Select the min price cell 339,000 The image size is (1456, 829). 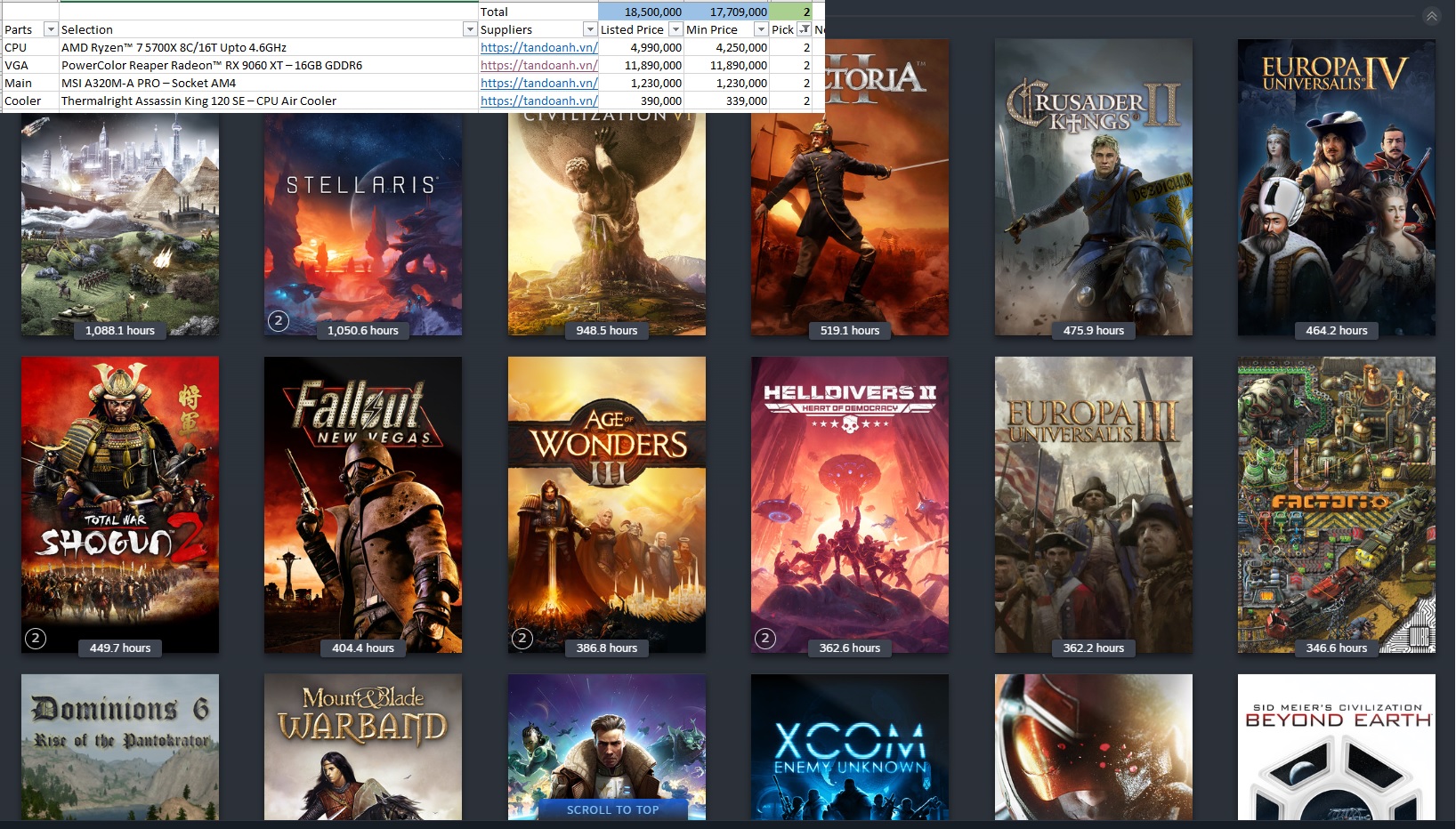[x=726, y=101]
